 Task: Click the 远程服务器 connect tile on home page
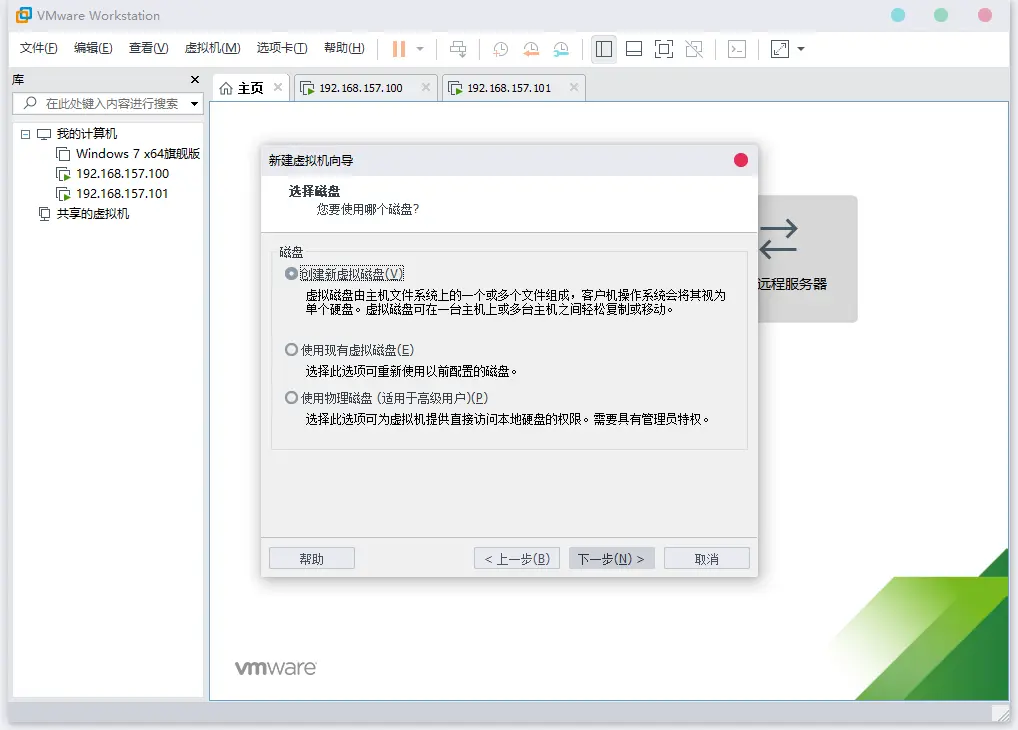(808, 258)
